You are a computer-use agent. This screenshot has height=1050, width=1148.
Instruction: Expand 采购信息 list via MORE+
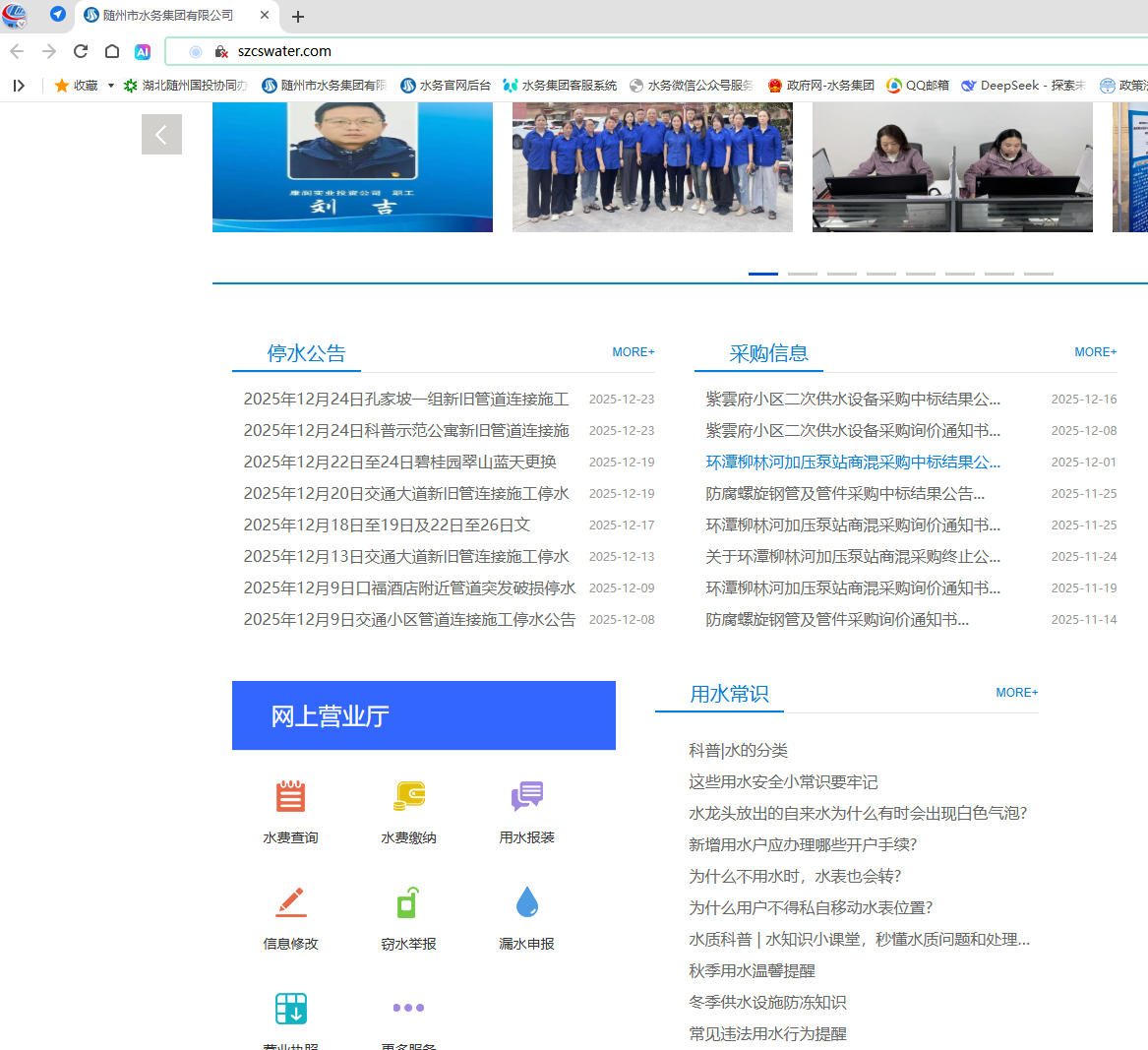(x=1095, y=352)
